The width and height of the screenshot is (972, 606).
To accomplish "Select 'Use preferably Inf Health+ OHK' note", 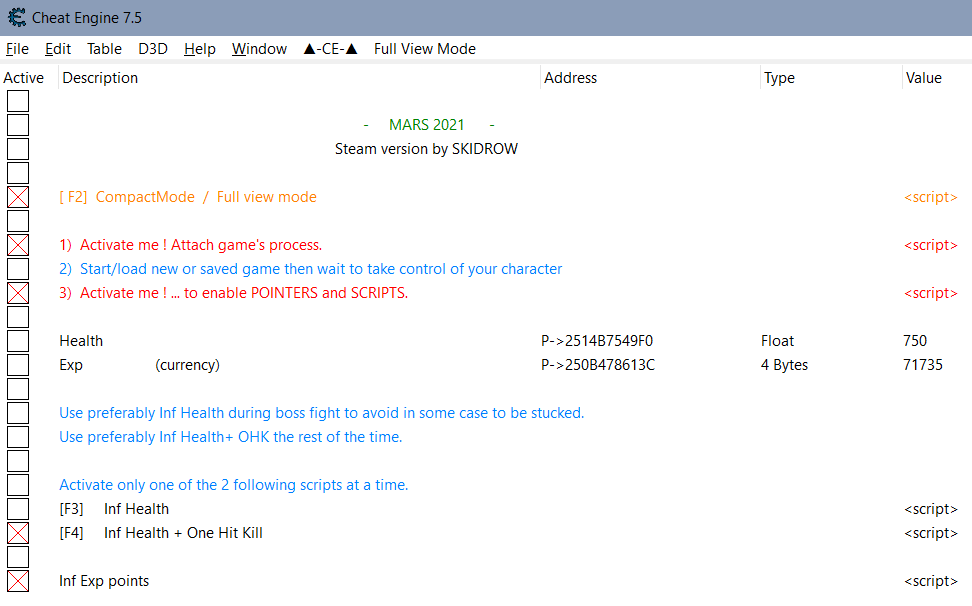I will pyautogui.click(x=231, y=437).
